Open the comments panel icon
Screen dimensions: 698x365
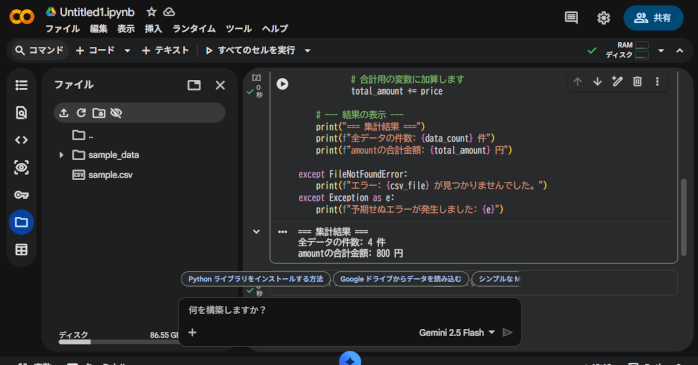click(x=571, y=18)
